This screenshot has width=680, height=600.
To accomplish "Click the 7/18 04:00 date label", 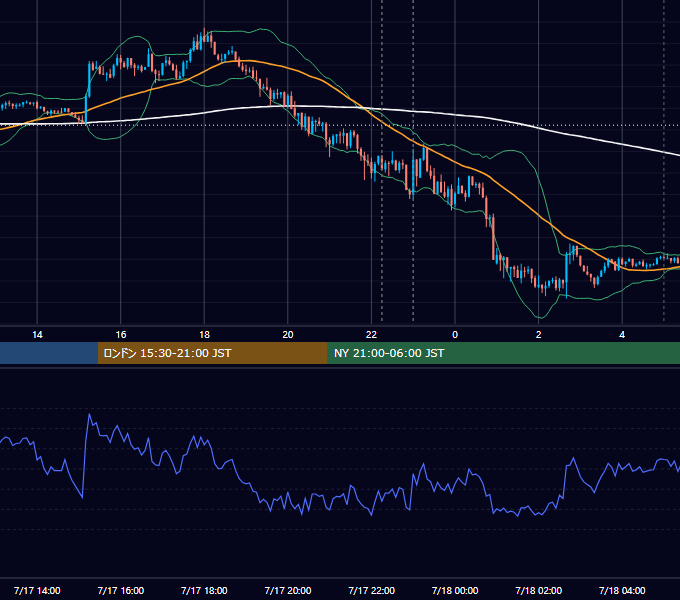I will pos(622,590).
